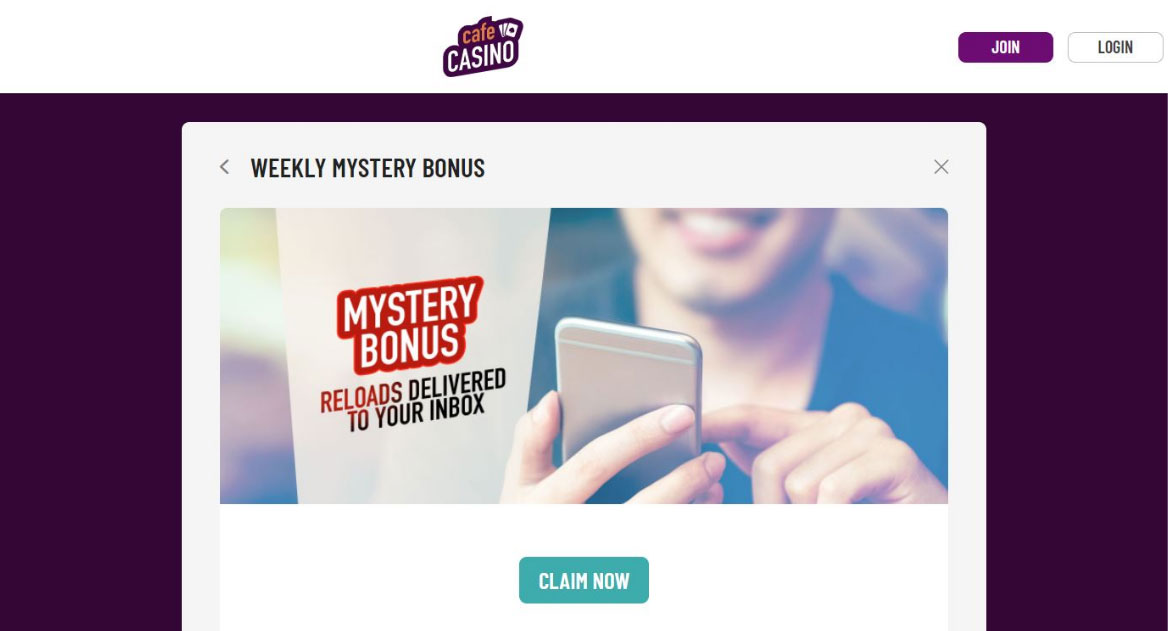Close the Weekly Mystery Bonus panel
Screen dimensions: 1168x631
pos(941,167)
